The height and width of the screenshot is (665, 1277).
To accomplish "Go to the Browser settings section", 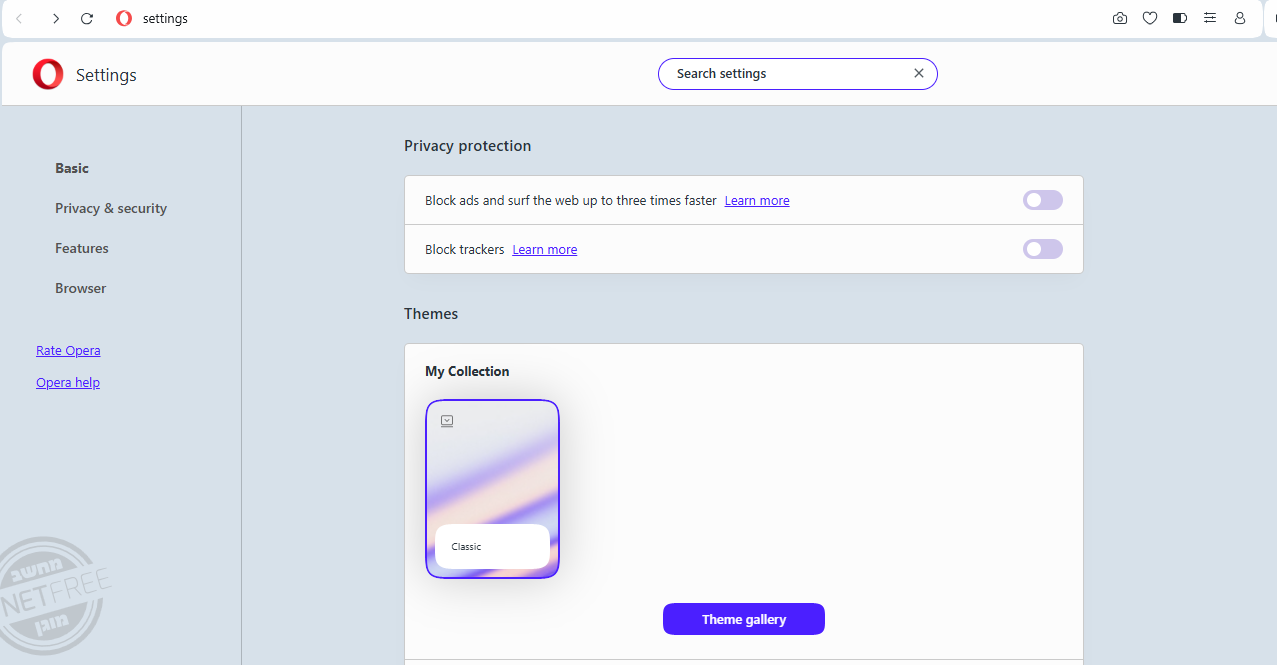I will (x=81, y=288).
